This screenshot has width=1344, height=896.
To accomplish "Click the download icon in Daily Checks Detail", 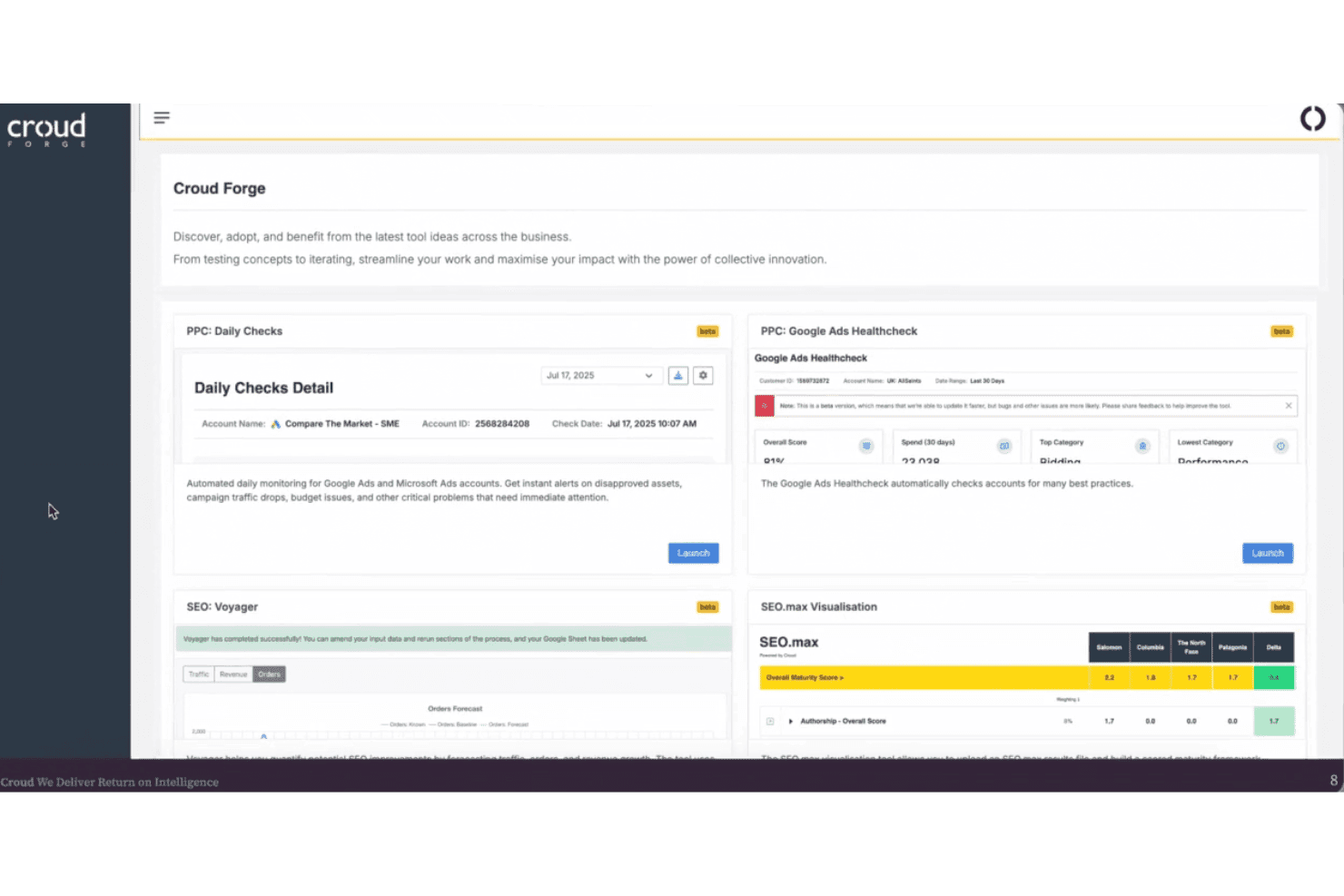I will (678, 376).
